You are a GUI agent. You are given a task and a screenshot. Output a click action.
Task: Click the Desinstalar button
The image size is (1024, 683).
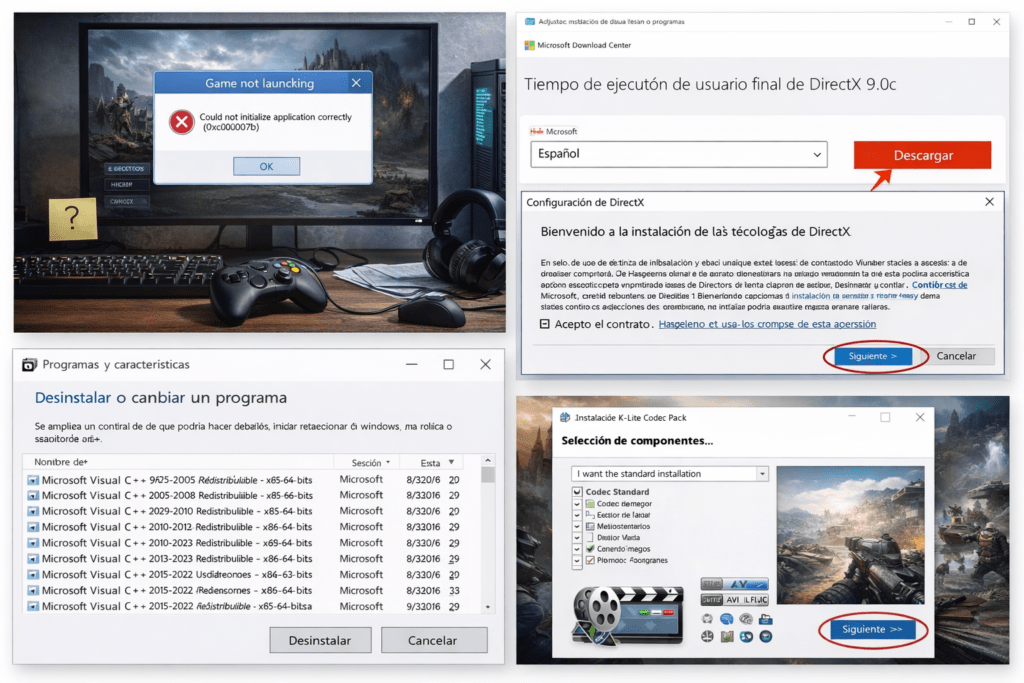coord(320,641)
